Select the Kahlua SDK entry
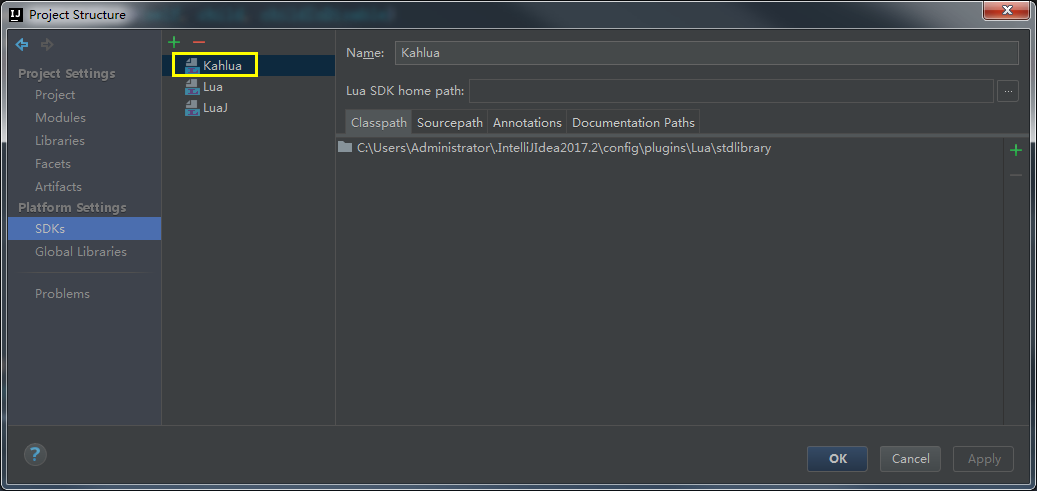The image size is (1037, 491). coord(249,66)
